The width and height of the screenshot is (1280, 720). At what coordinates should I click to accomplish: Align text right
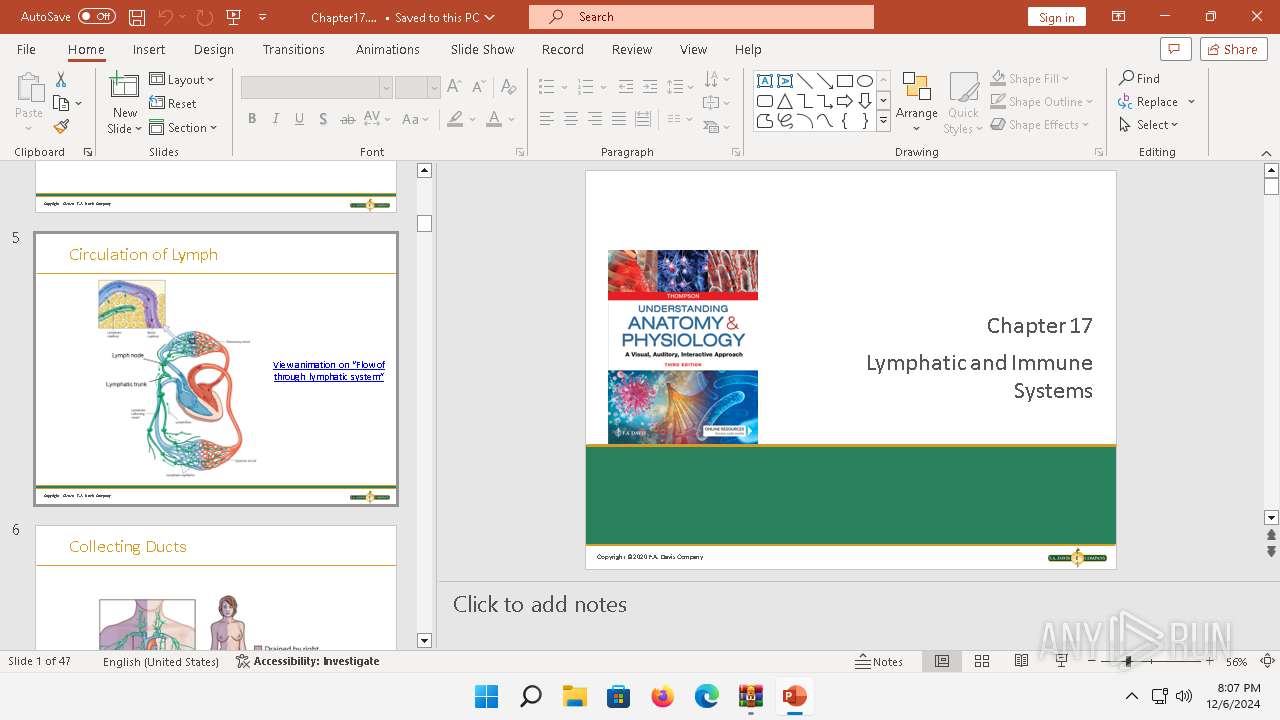[594, 119]
